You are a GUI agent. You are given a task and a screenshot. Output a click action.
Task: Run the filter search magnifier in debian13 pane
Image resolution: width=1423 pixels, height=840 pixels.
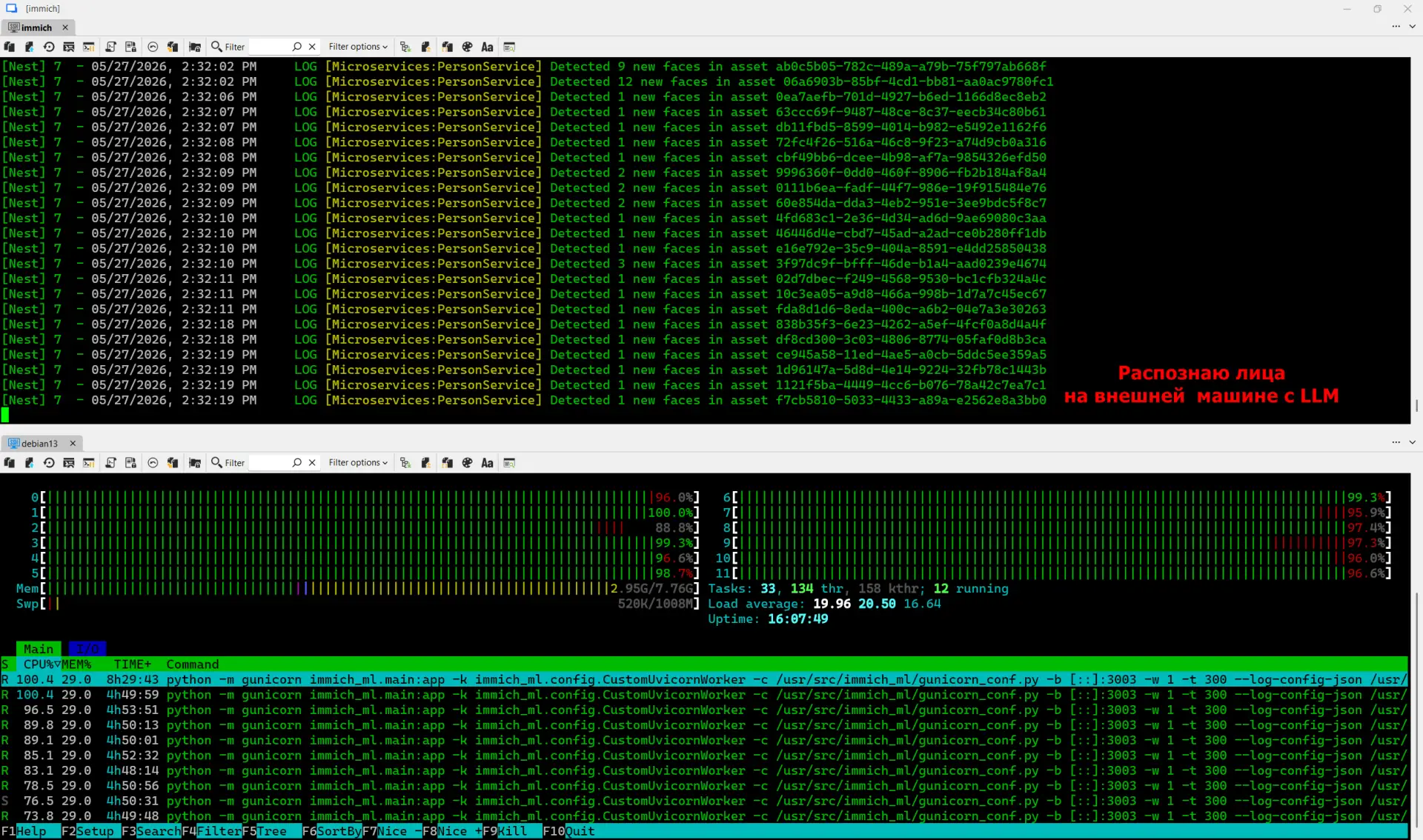pyautogui.click(x=297, y=463)
